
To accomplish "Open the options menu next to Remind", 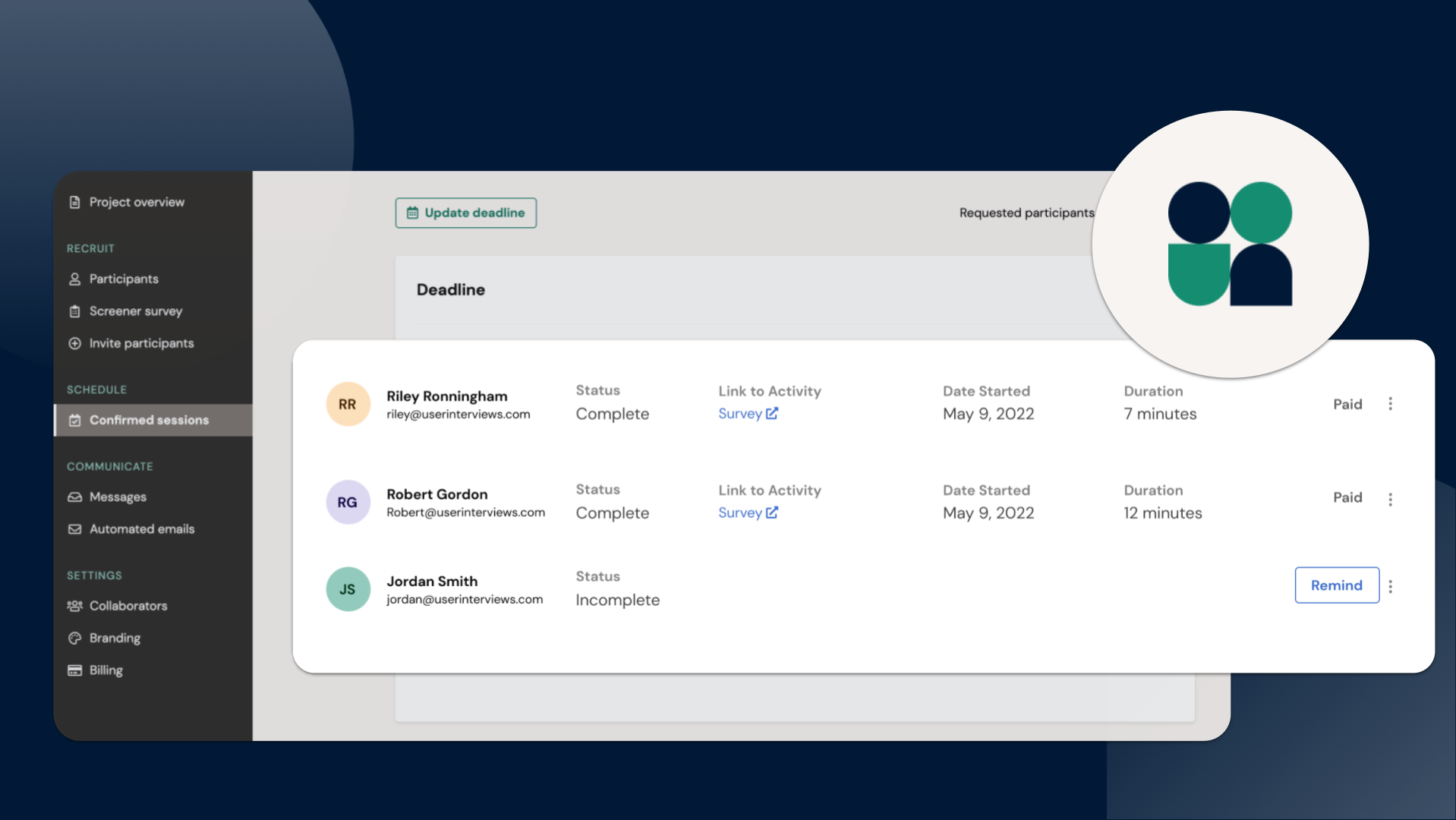I will [x=1391, y=586].
